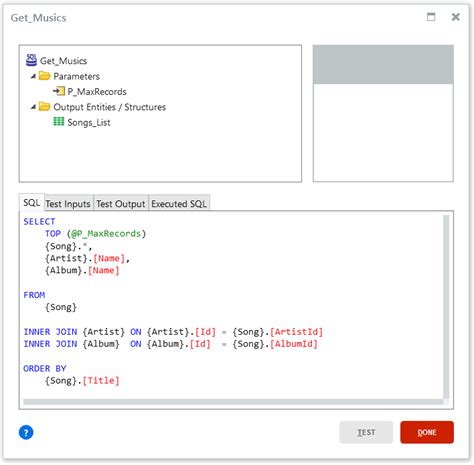This screenshot has height=465, width=474.
Task: Select the P_MaxRecords parameter label
Action: point(97,92)
